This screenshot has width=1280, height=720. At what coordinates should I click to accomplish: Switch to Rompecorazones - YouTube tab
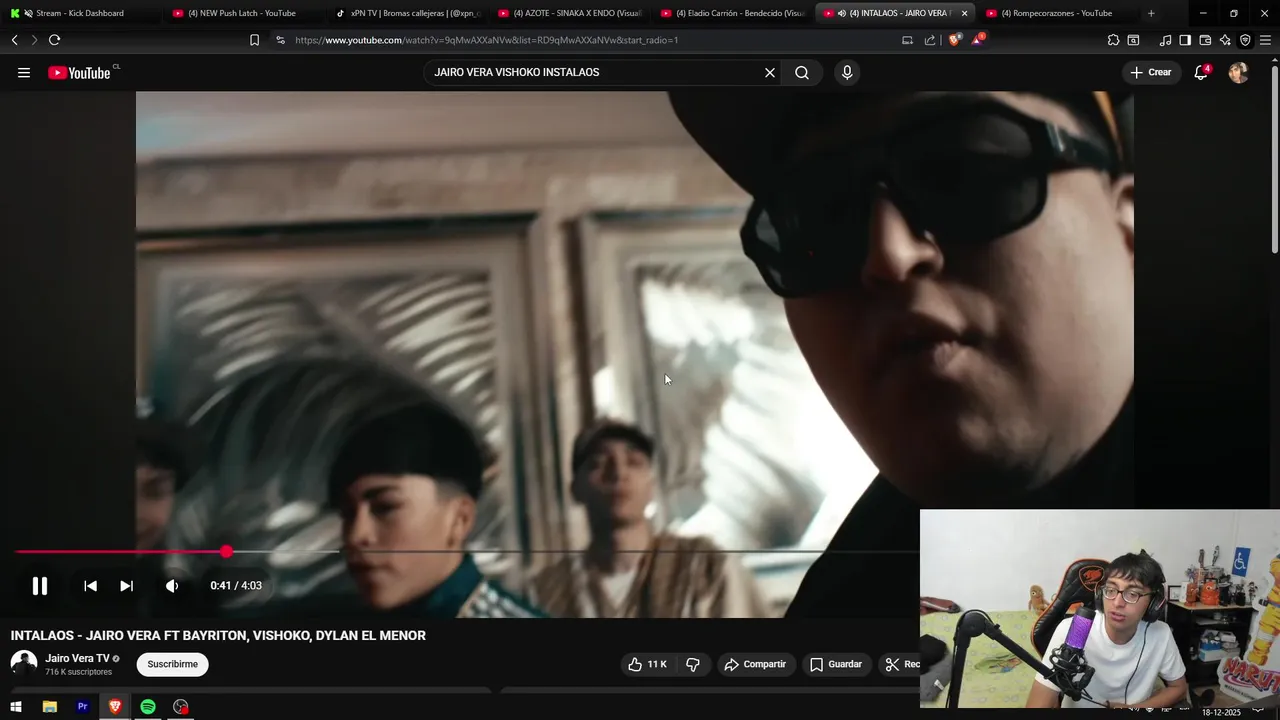[x=1059, y=13]
